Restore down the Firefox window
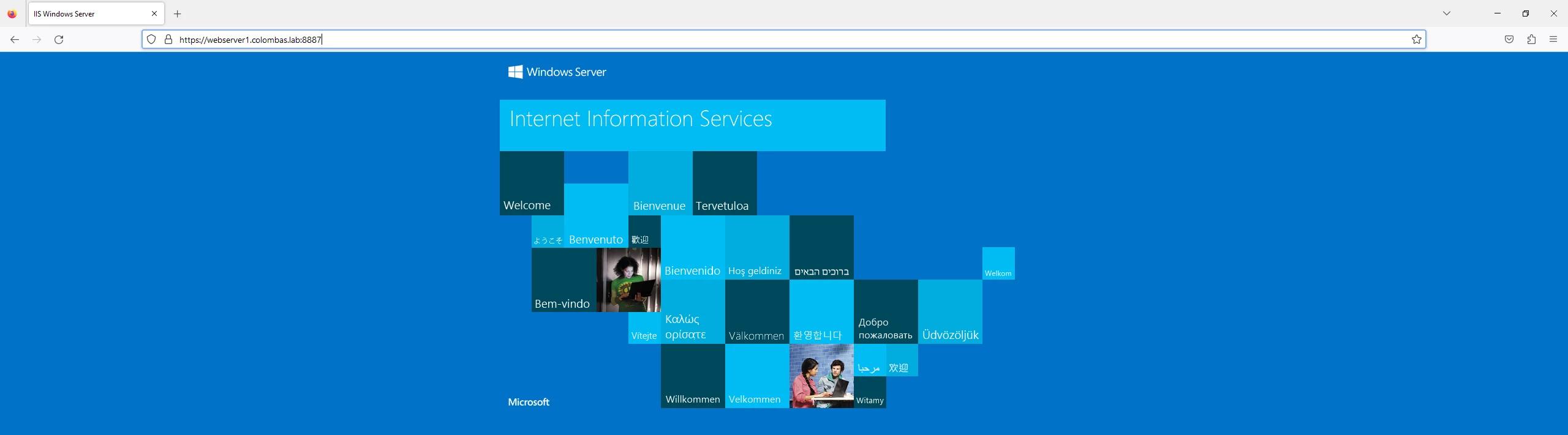This screenshot has width=1568, height=435. pos(1526,13)
